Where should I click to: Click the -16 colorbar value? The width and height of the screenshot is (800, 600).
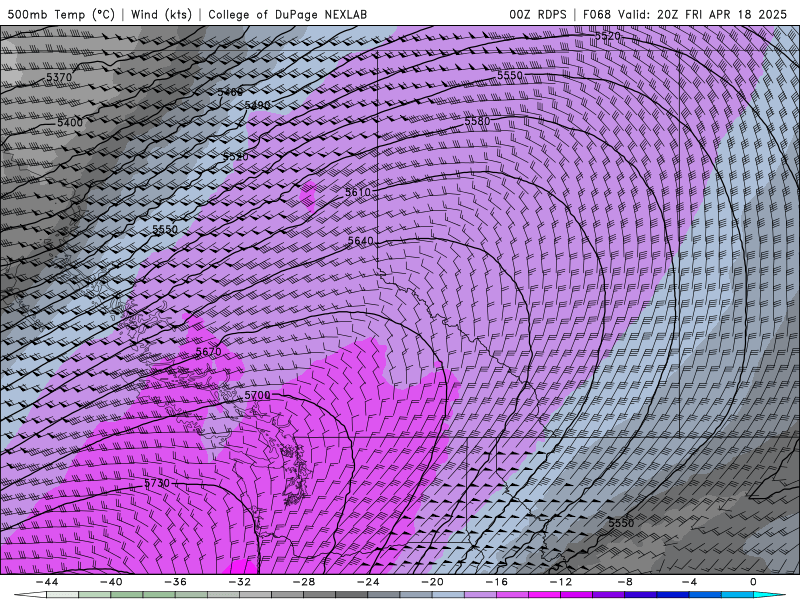tap(497, 582)
